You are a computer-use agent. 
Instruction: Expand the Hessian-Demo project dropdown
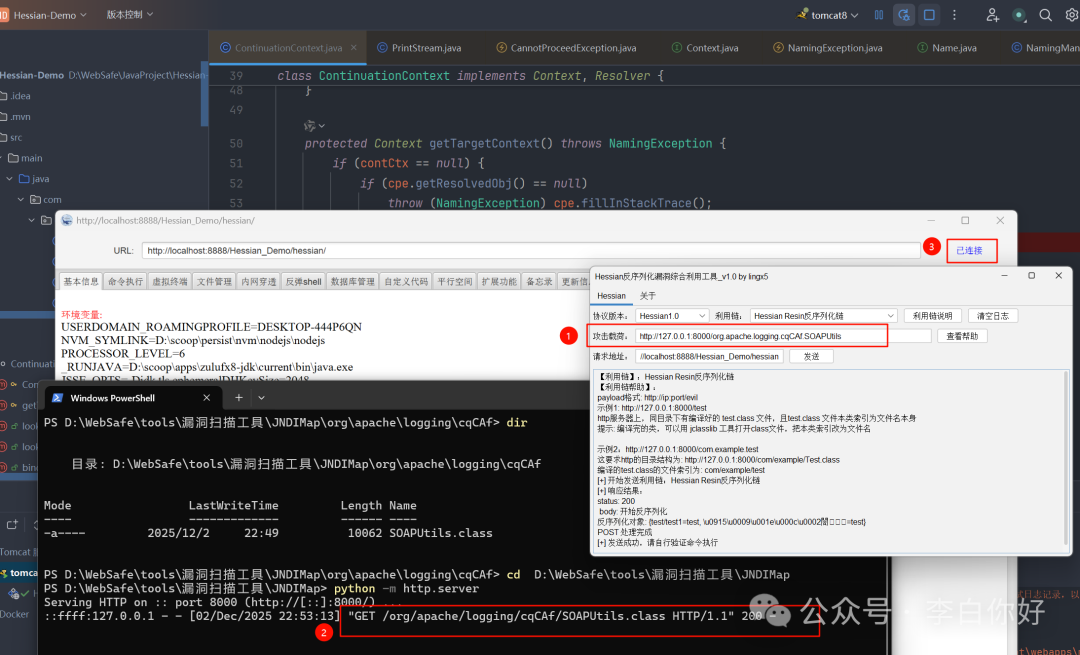coord(50,14)
